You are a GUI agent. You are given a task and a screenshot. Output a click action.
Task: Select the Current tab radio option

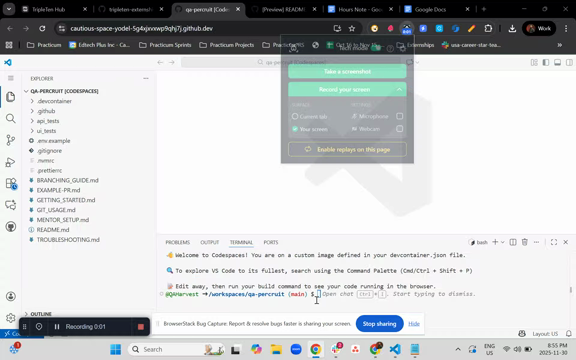point(295,116)
